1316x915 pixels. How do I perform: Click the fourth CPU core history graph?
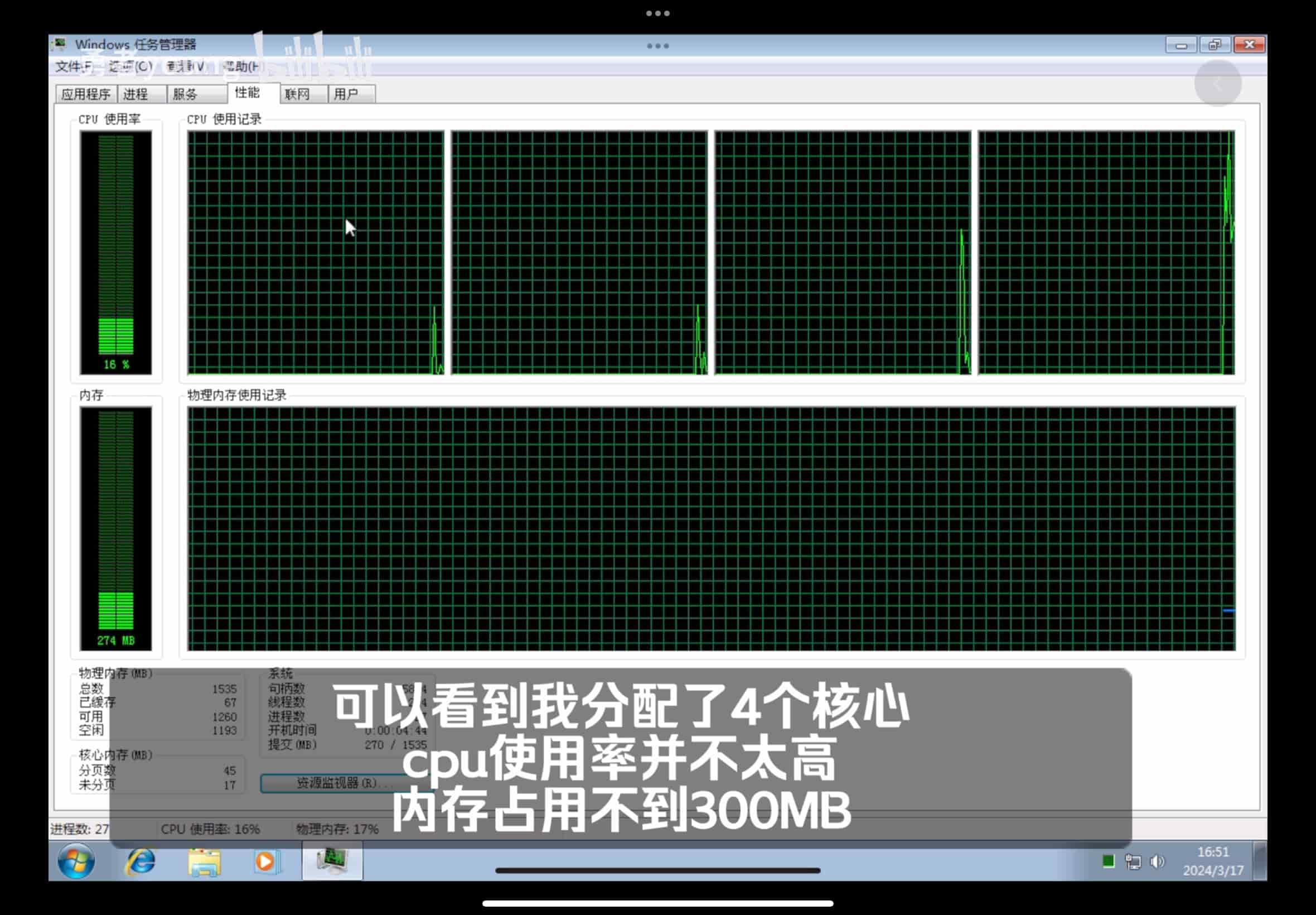point(1106,252)
